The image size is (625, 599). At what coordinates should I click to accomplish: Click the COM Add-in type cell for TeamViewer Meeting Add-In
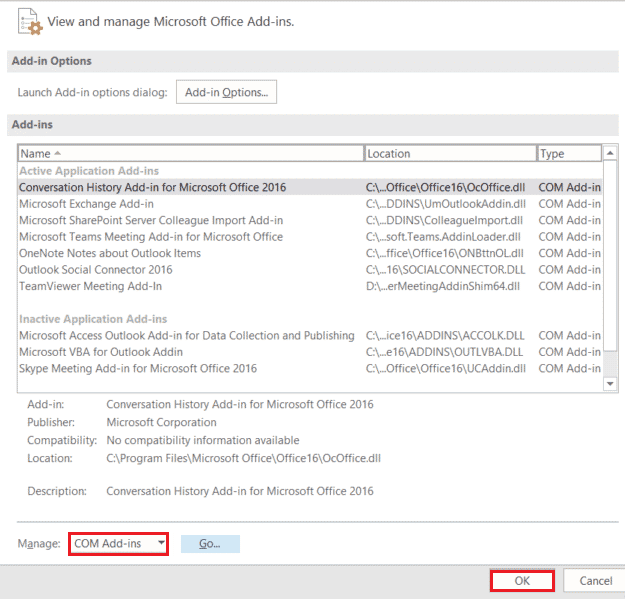(569, 286)
